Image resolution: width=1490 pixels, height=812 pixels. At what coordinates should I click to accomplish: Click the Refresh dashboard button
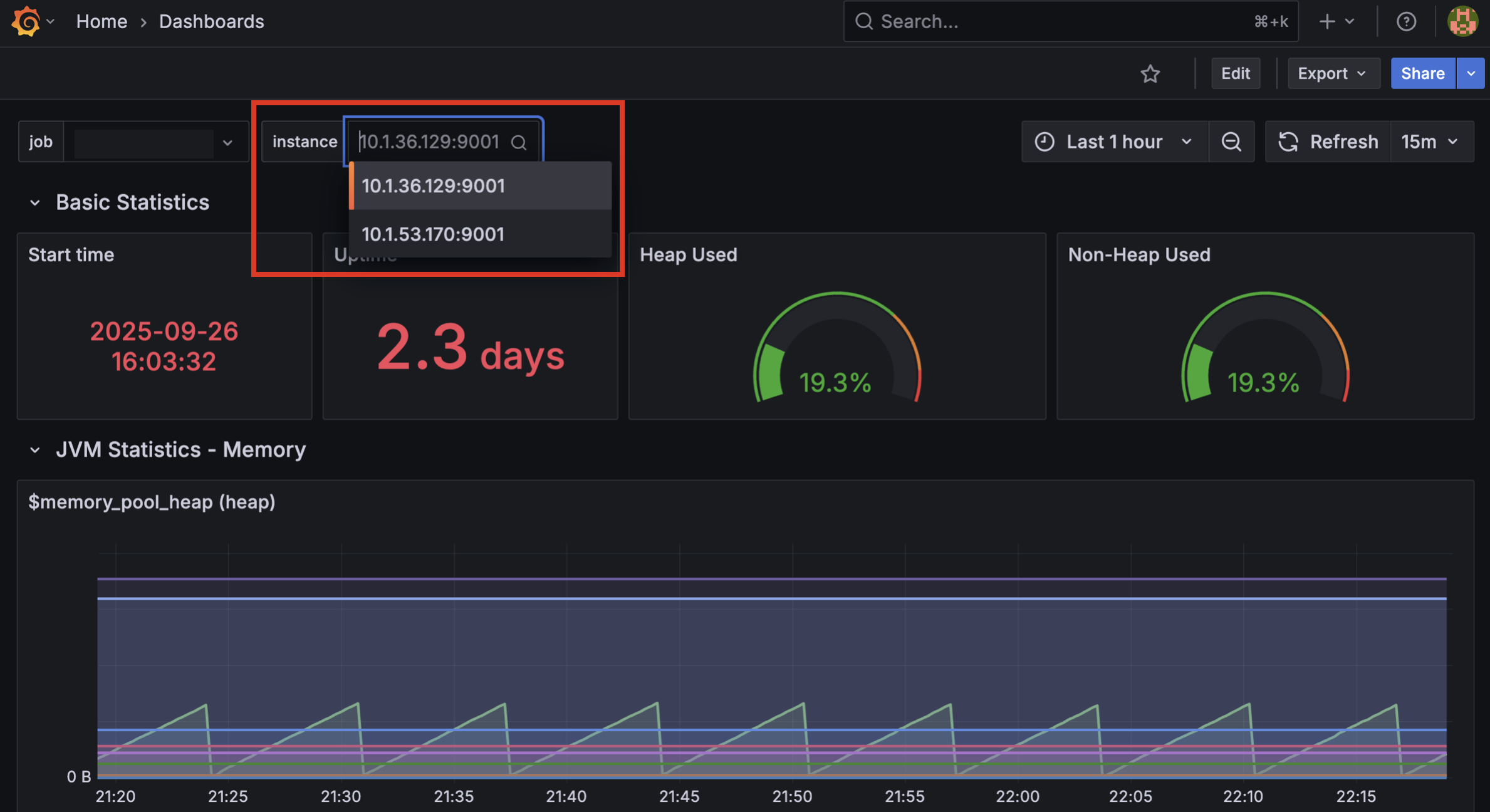point(1328,142)
